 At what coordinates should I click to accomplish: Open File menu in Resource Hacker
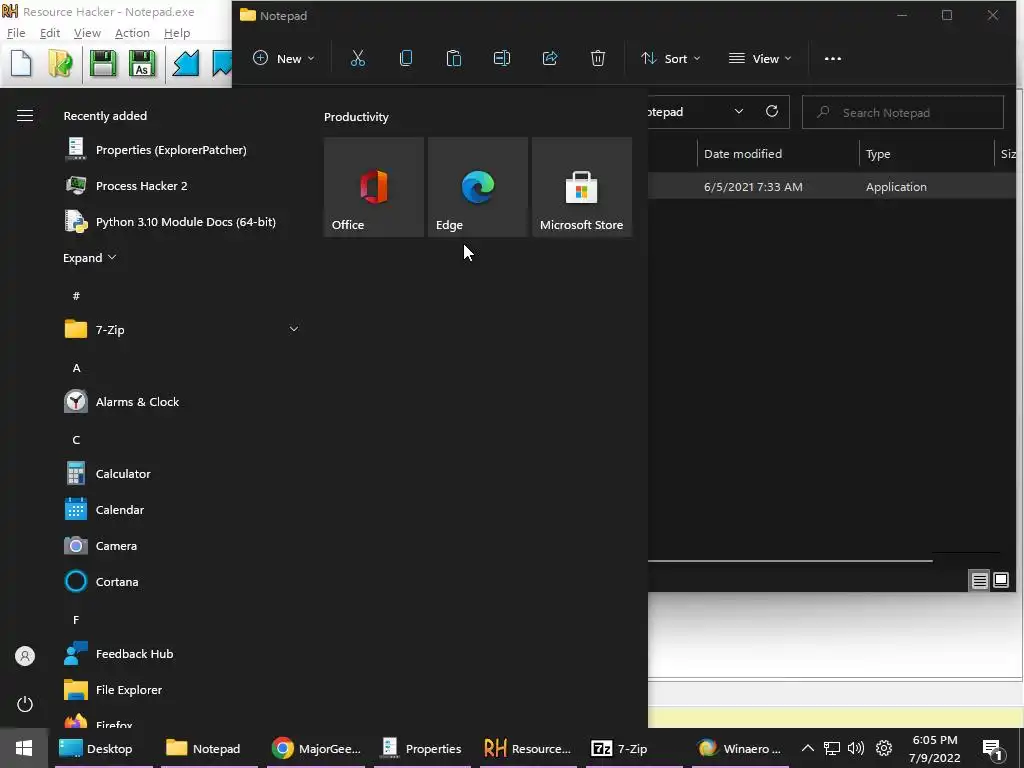pos(16,33)
